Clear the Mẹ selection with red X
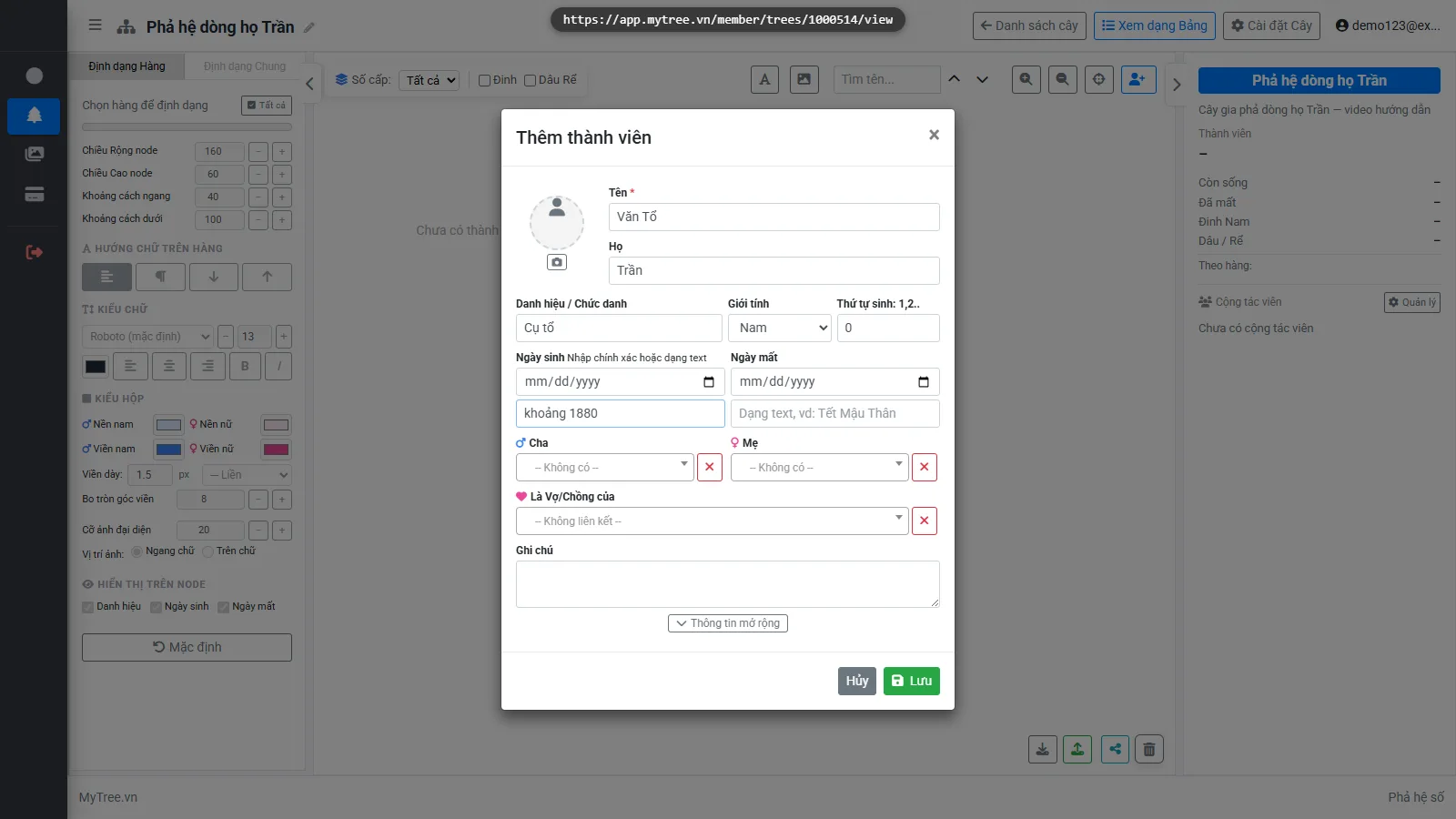 click(925, 467)
